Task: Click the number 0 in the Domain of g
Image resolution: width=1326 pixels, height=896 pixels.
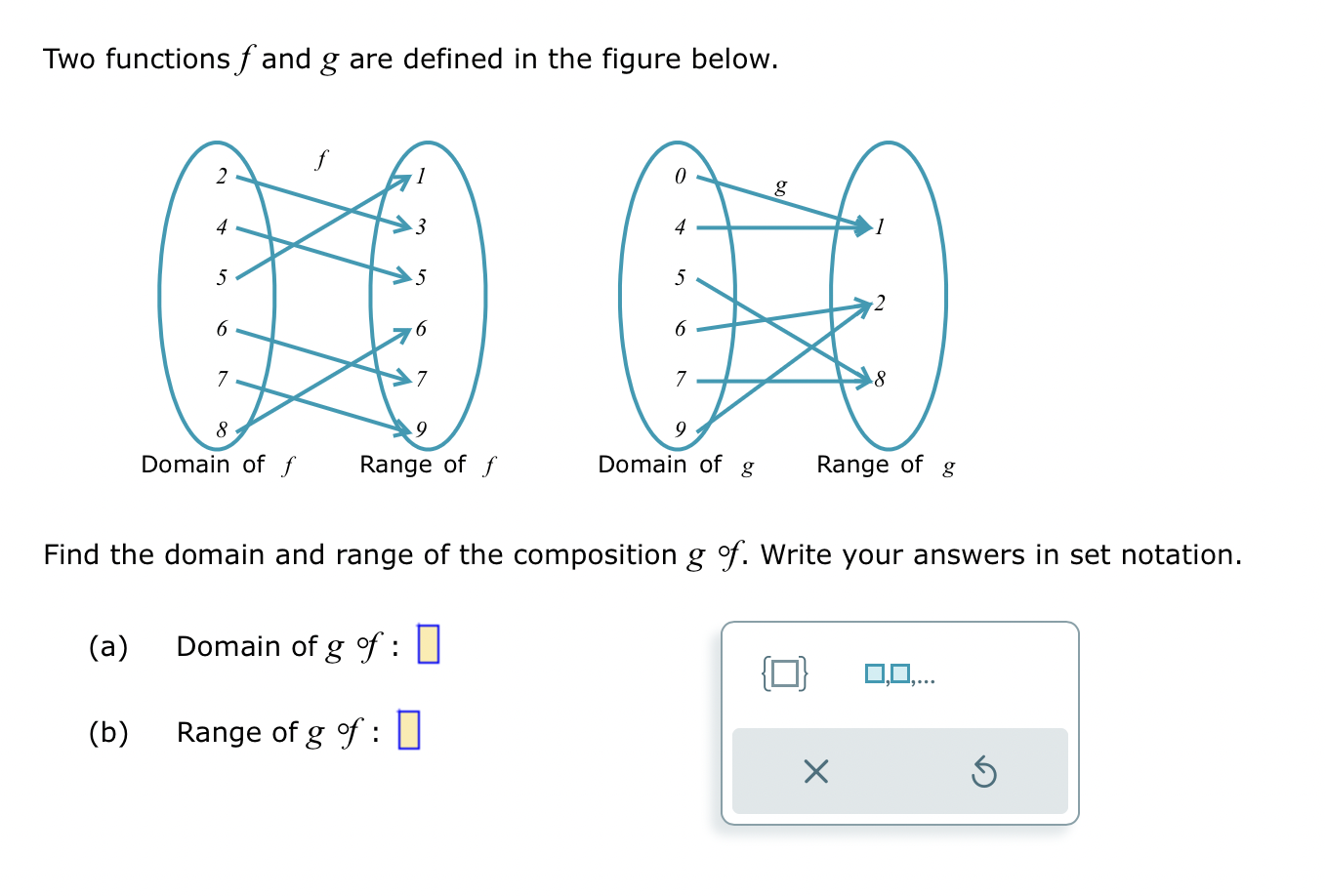Action: pyautogui.click(x=681, y=177)
